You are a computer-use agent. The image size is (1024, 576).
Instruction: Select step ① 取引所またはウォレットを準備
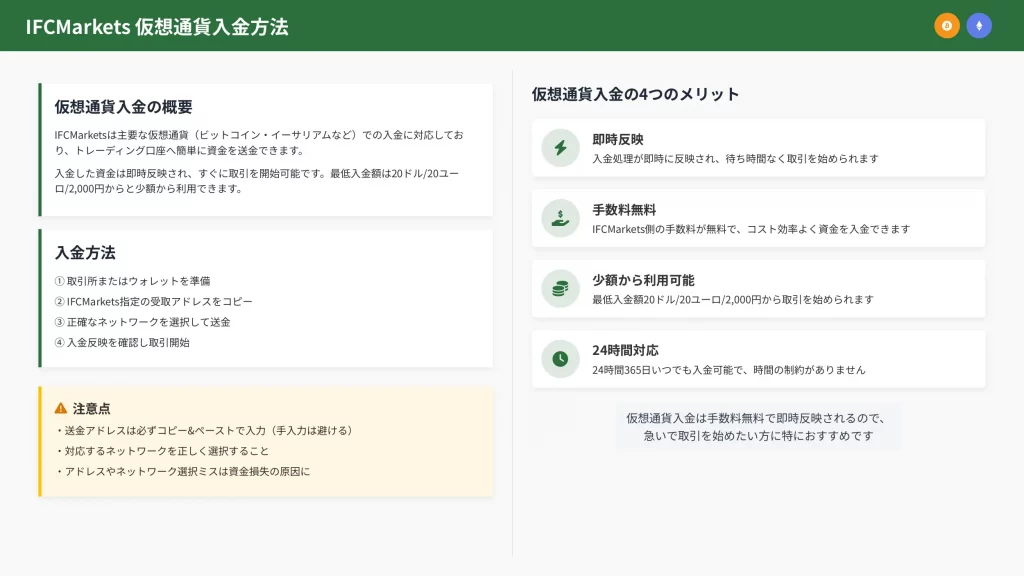[x=132, y=281]
